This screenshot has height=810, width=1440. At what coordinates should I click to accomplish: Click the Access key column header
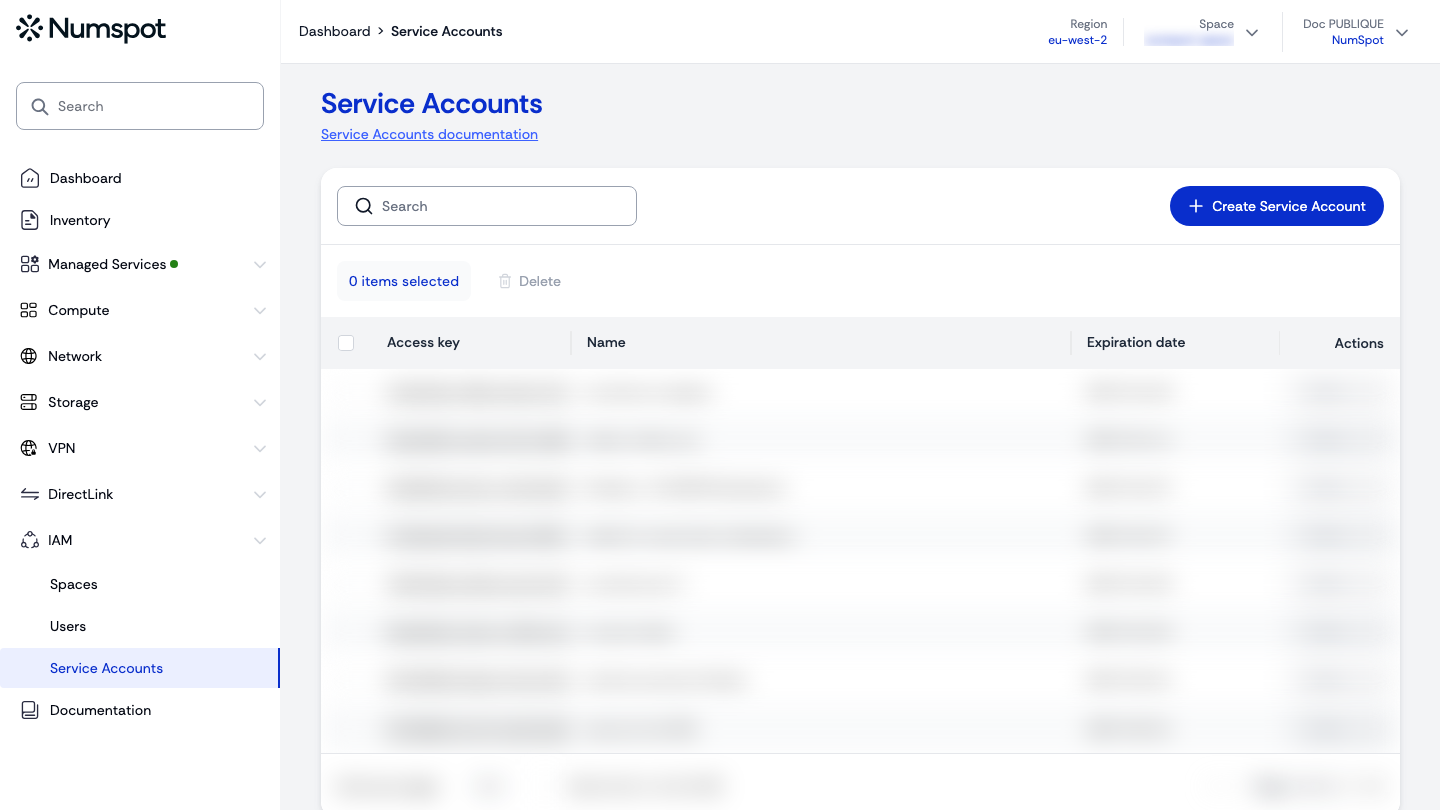point(423,342)
